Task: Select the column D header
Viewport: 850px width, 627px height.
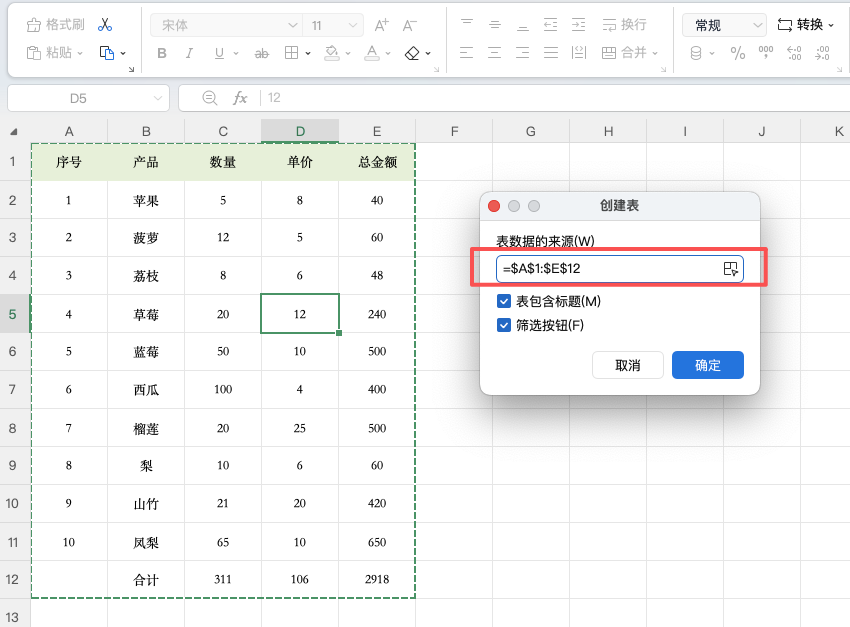Action: pos(300,132)
